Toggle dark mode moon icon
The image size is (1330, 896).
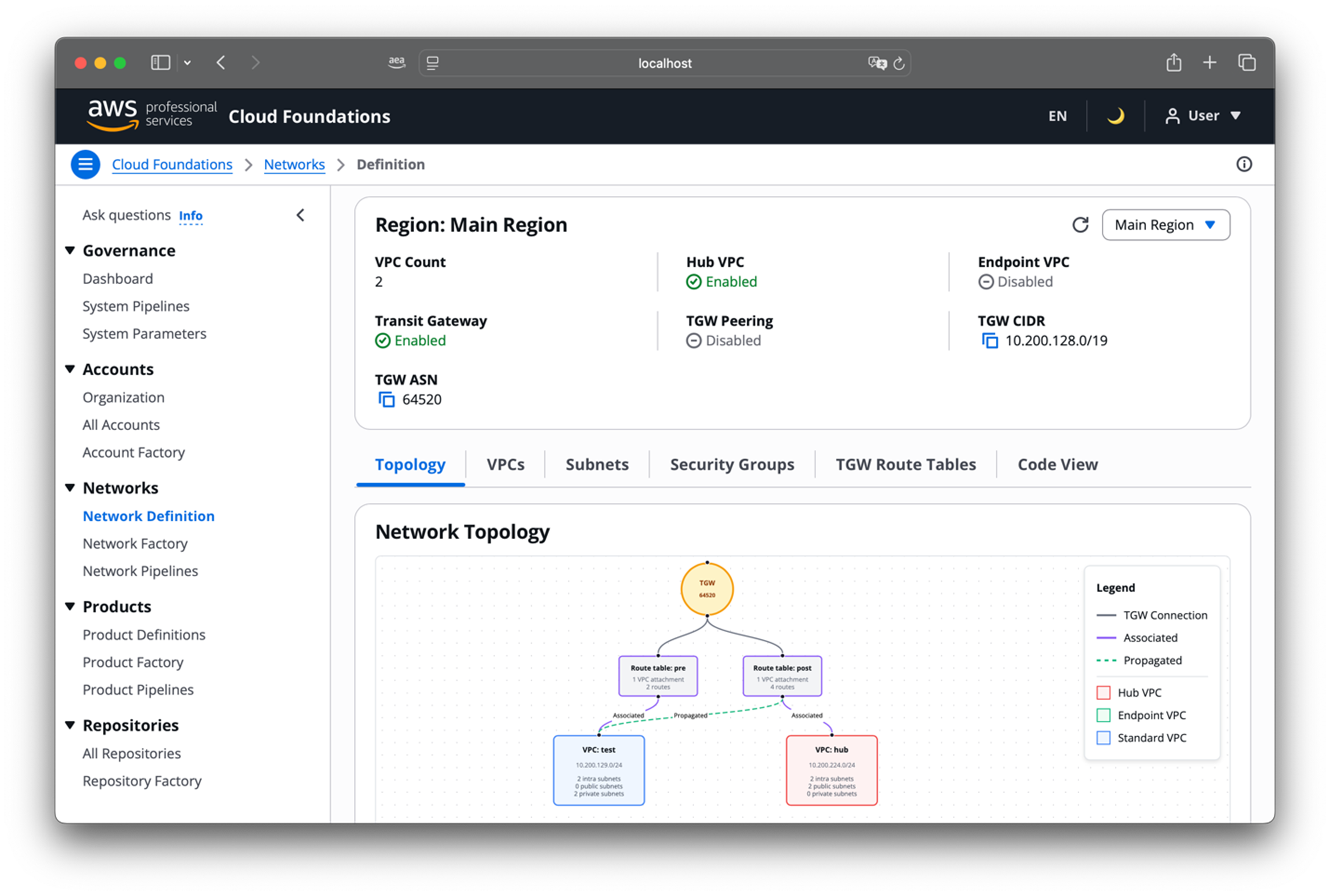pyautogui.click(x=1115, y=116)
